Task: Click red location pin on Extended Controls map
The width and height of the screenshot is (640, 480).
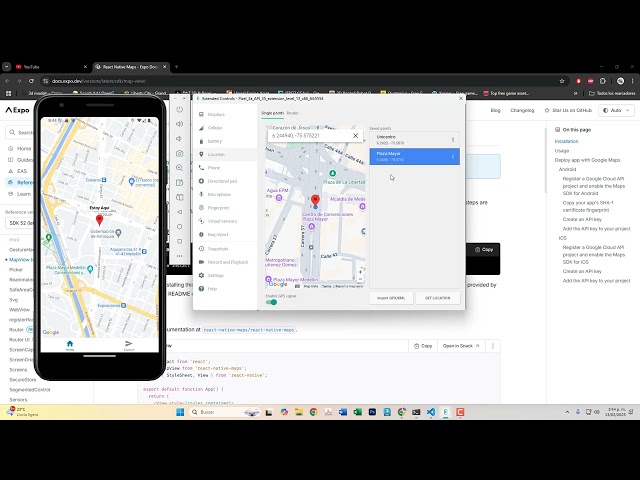Action: (315, 200)
